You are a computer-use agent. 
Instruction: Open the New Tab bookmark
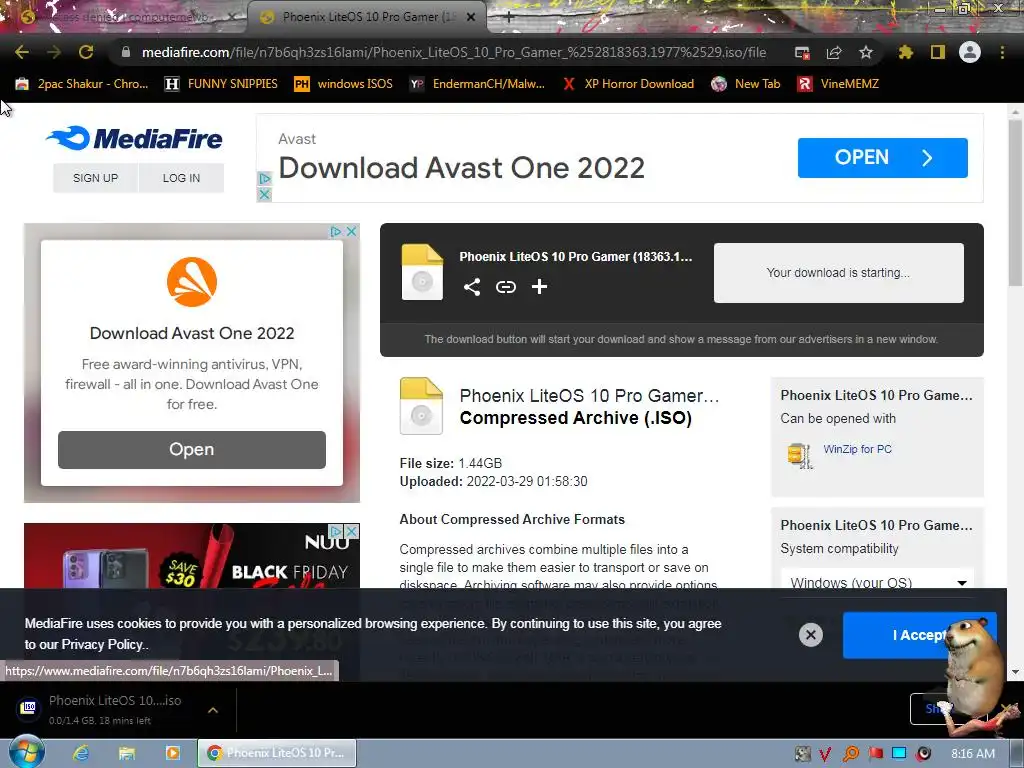coord(746,84)
